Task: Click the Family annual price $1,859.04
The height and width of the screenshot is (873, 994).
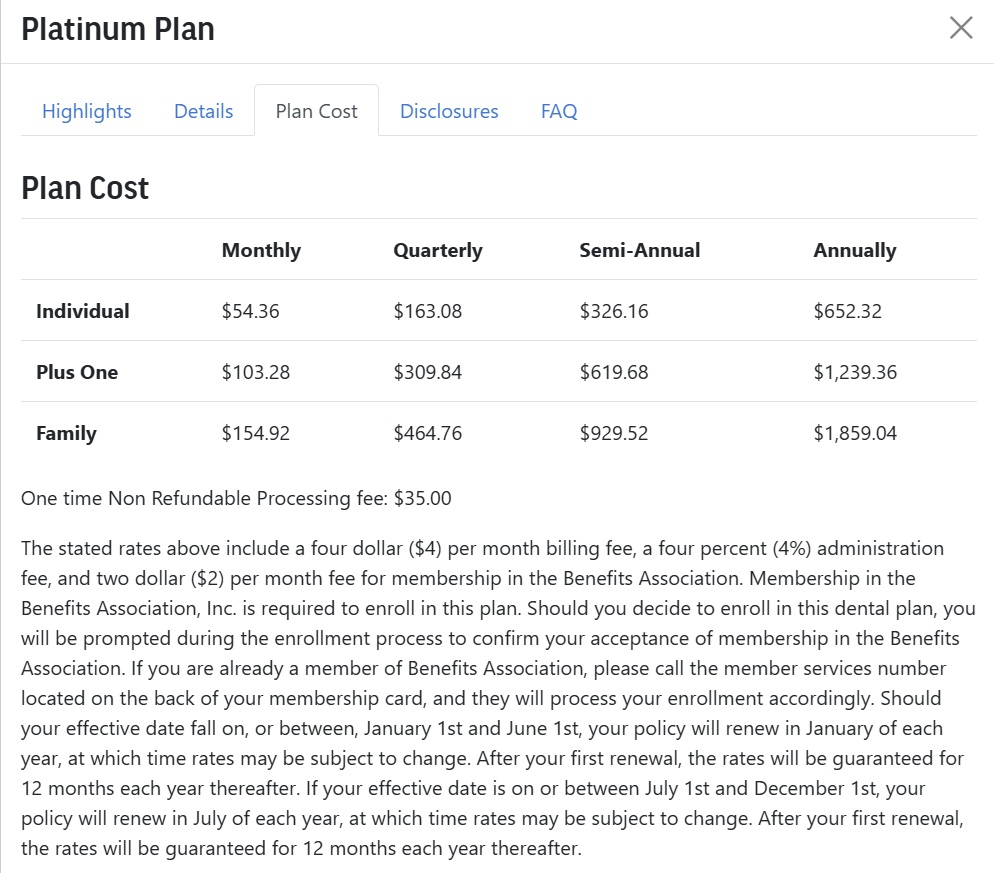Action: [x=855, y=433]
